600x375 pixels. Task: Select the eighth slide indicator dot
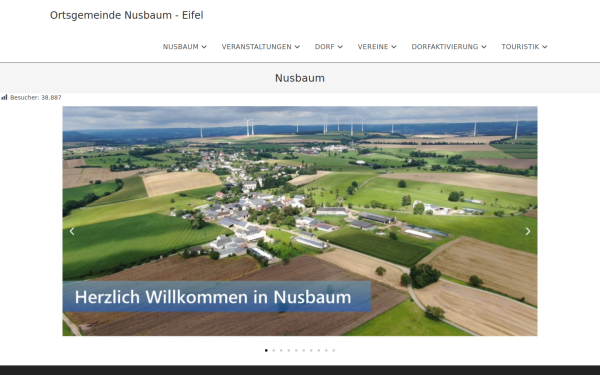coord(319,350)
